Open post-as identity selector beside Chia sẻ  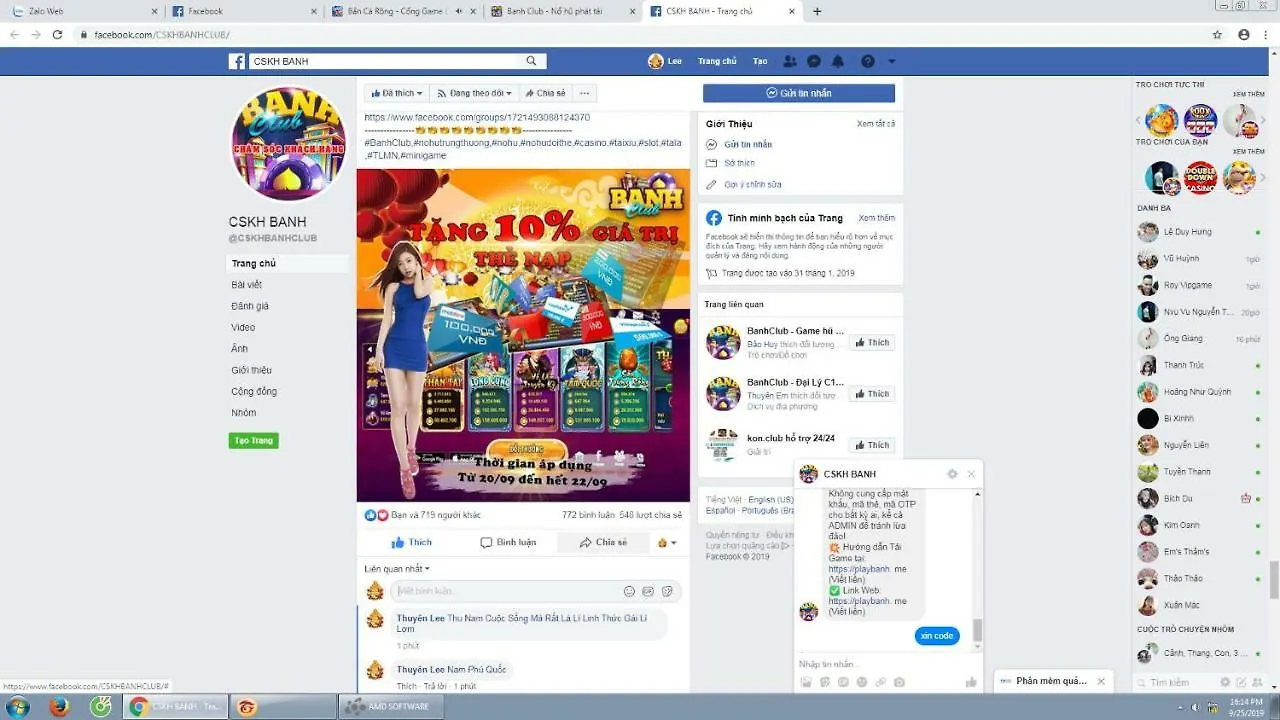tap(667, 542)
